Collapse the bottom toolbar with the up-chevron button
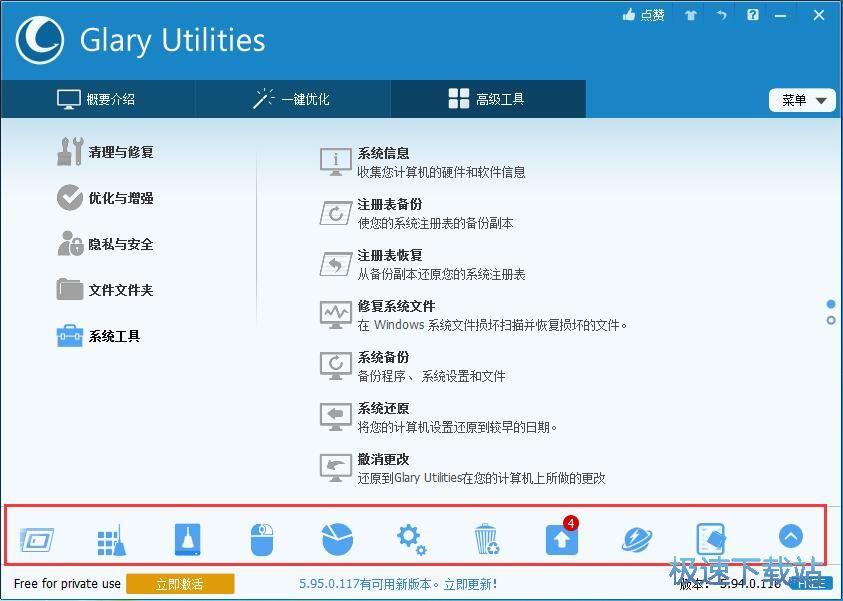 790,536
